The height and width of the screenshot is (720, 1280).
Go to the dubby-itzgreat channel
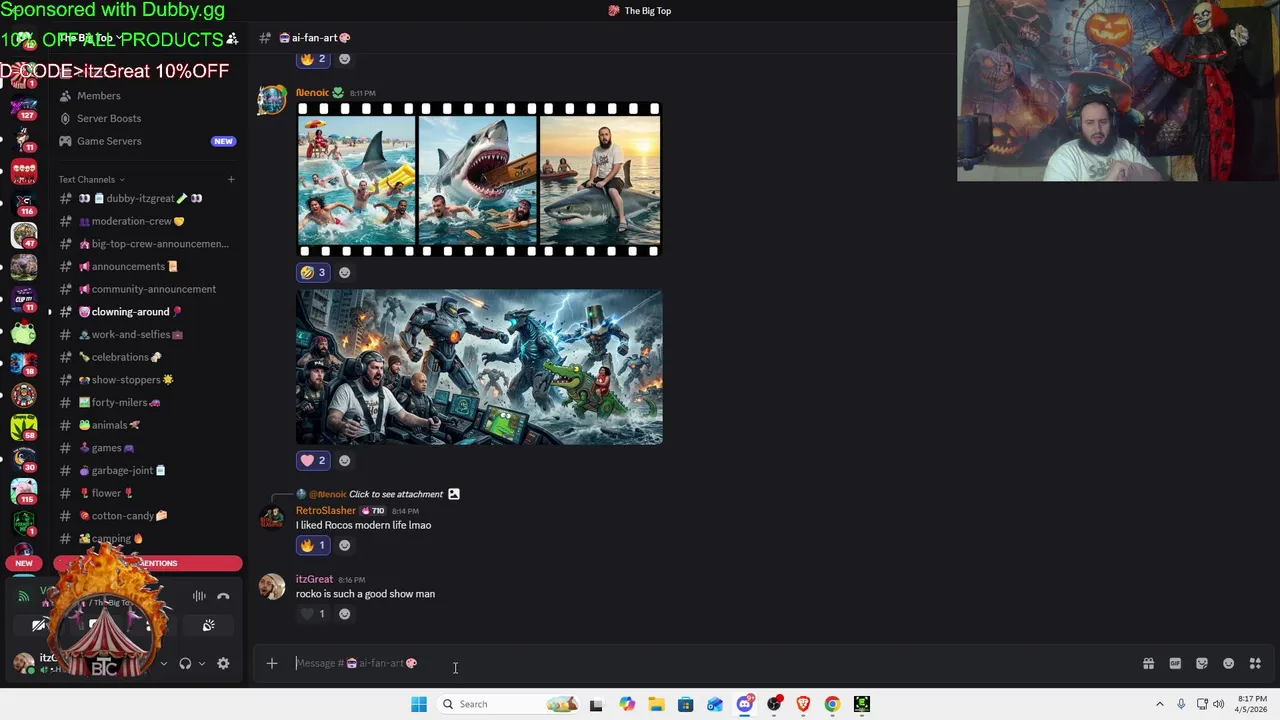point(140,198)
